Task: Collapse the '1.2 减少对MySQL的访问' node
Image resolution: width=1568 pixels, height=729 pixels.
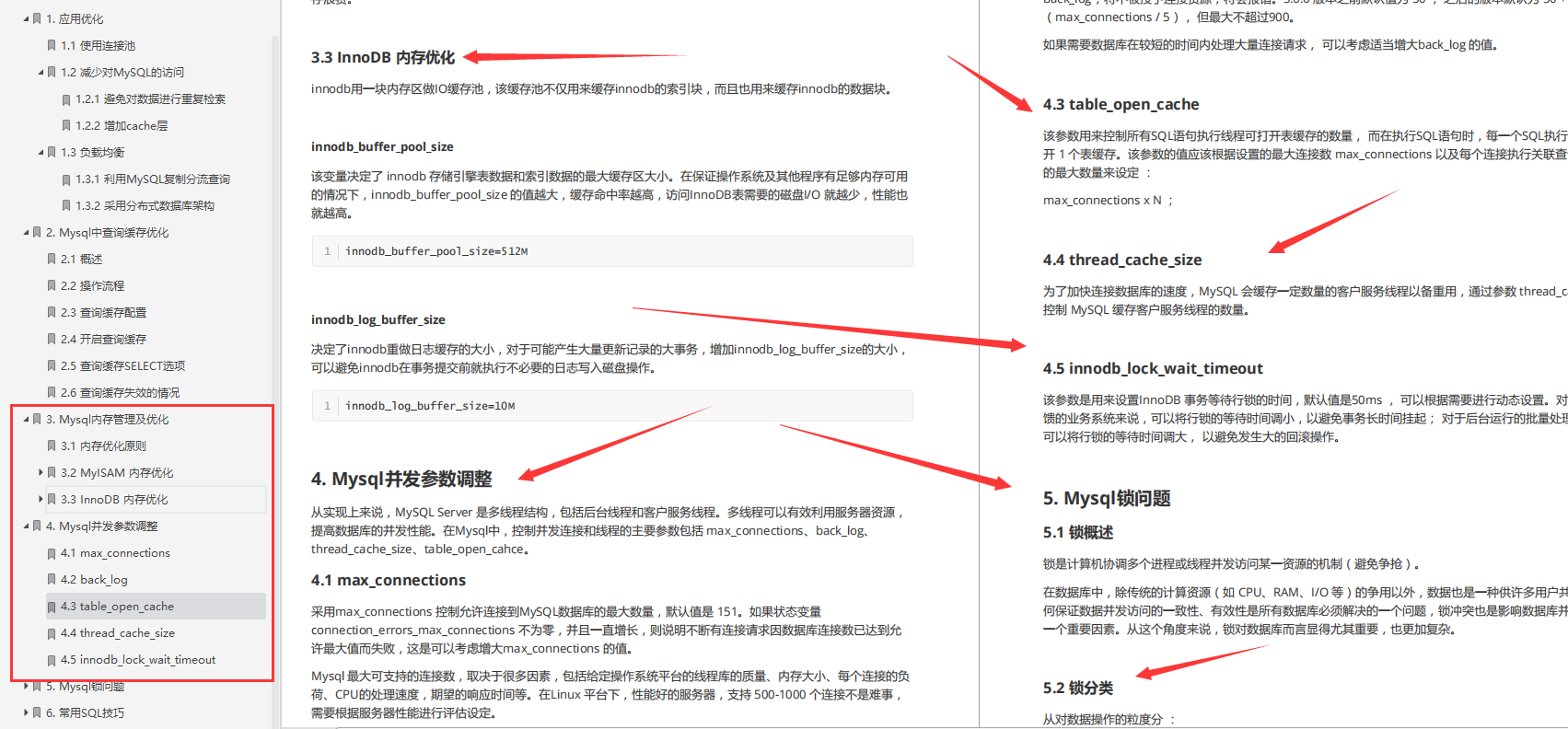Action: (41, 72)
